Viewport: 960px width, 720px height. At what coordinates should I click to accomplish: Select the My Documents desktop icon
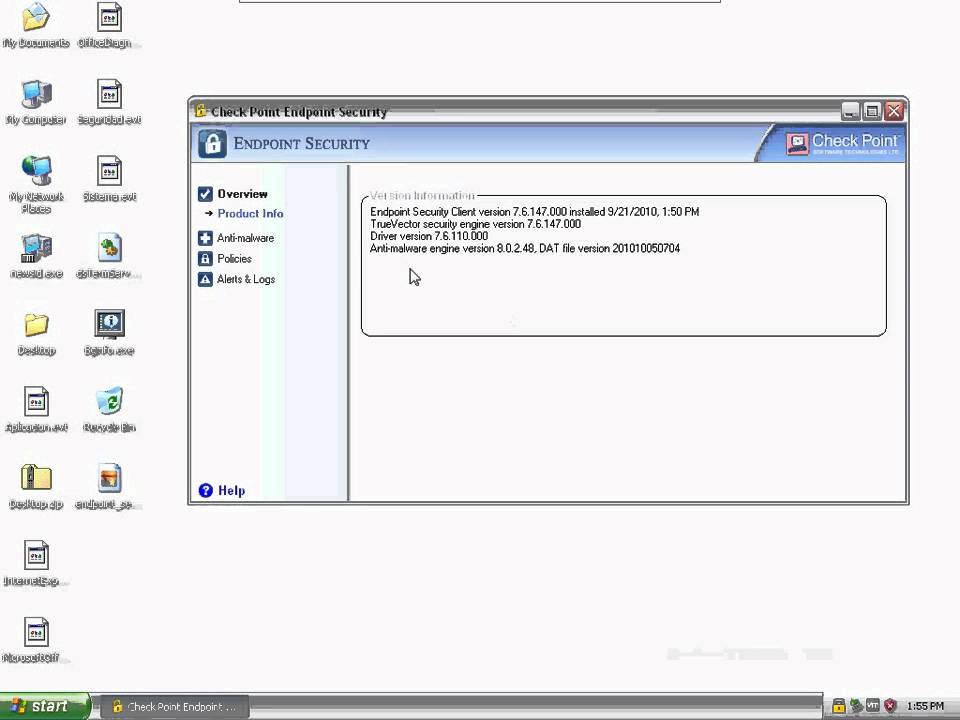(36, 24)
